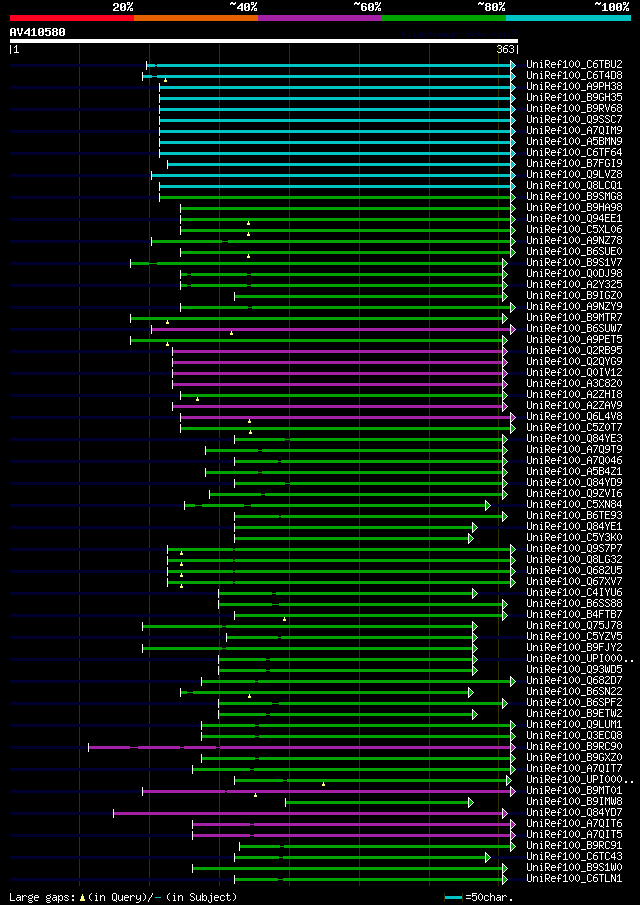Screen dimensions: 640x905
Task: Select the UniRef100_Q6L4V8 label
Action: point(574,417)
